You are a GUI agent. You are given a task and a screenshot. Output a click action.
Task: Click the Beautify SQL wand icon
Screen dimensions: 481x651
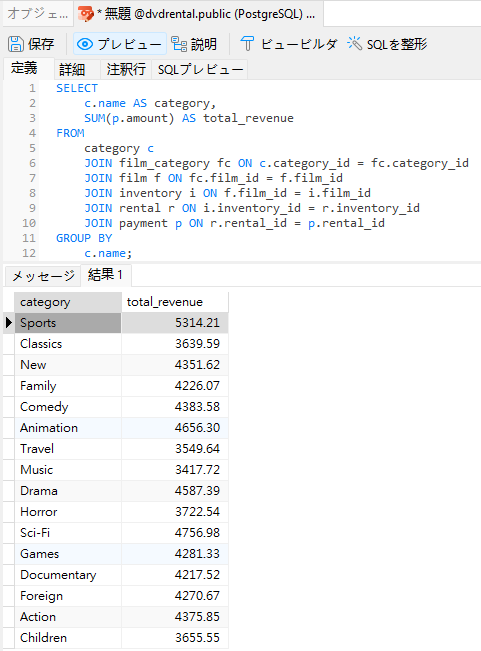pos(354,43)
